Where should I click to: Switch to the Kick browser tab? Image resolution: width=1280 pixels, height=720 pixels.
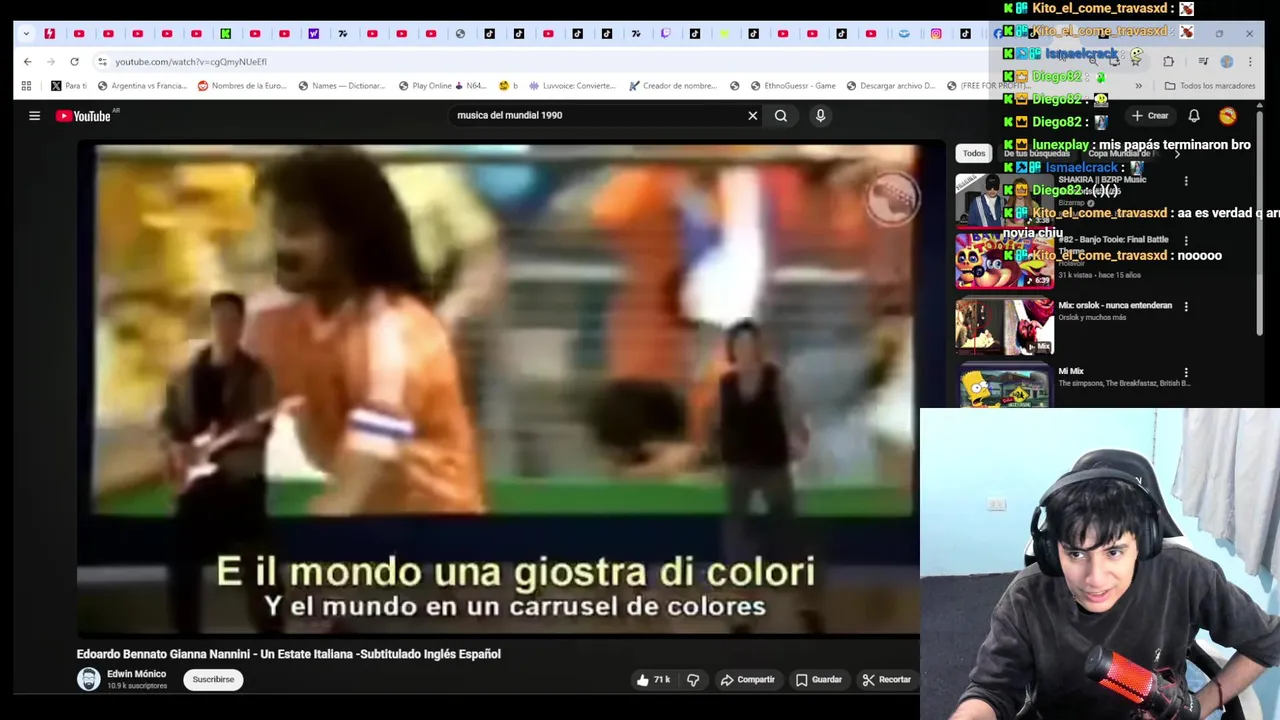click(x=226, y=33)
